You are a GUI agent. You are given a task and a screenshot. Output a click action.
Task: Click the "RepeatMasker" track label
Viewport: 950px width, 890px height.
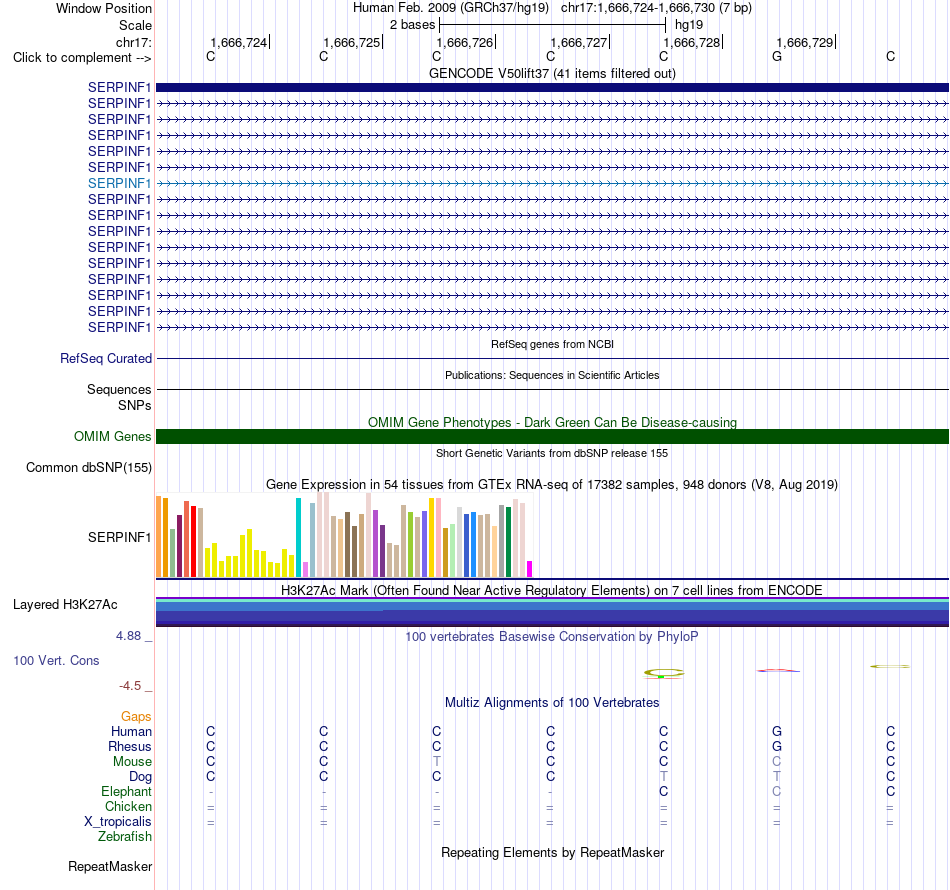click(x=110, y=867)
